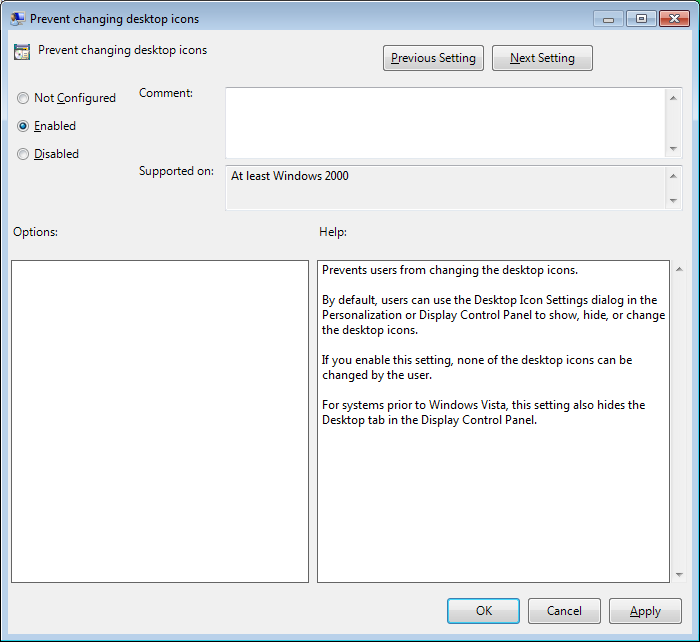
Task: Click the Comment box scroll down arrow
Action: [x=673, y=149]
